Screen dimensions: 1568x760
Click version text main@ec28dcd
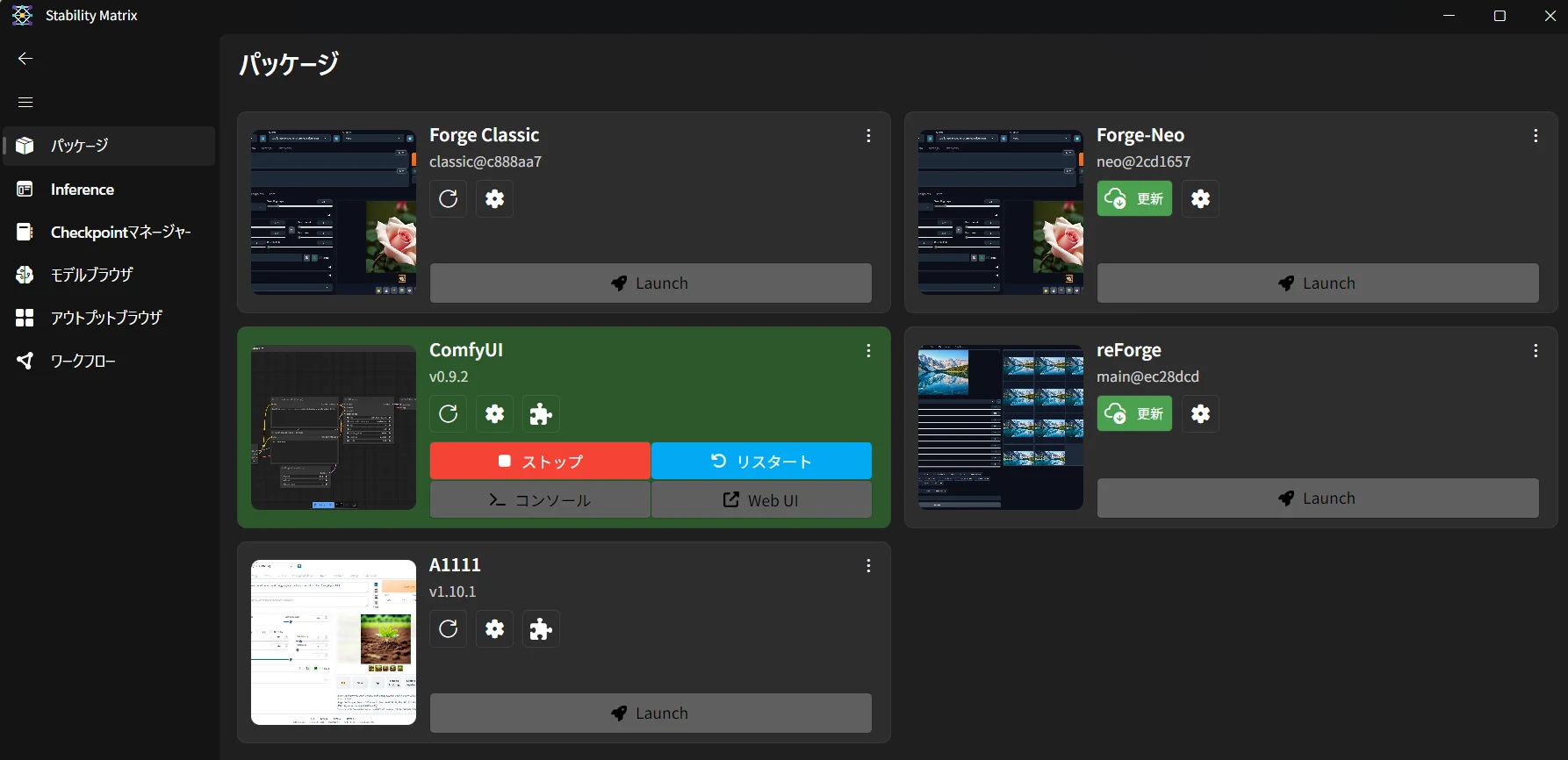[x=1147, y=376]
